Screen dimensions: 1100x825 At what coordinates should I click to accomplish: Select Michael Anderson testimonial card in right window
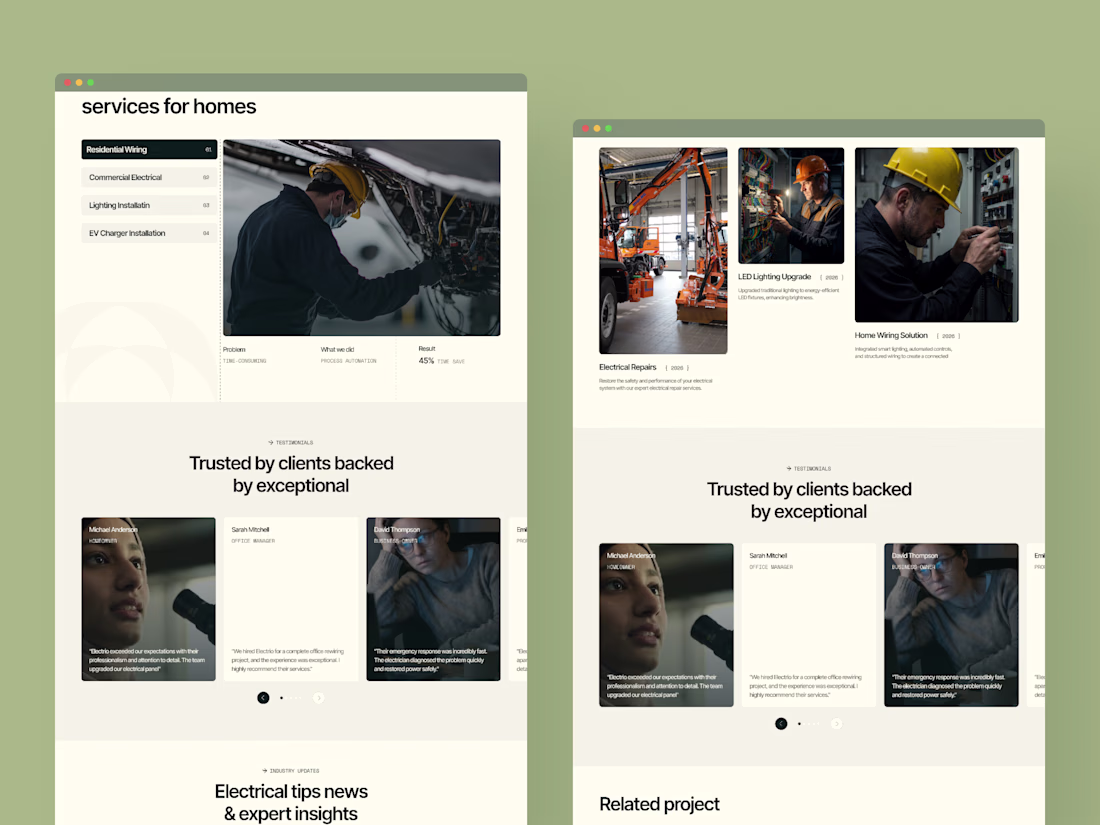pos(666,625)
